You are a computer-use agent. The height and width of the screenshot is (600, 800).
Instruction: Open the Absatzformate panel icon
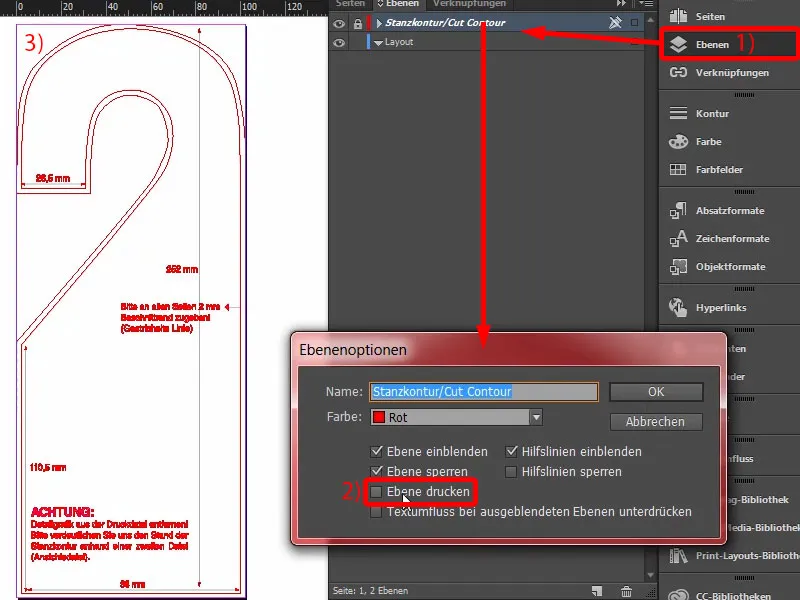point(678,210)
